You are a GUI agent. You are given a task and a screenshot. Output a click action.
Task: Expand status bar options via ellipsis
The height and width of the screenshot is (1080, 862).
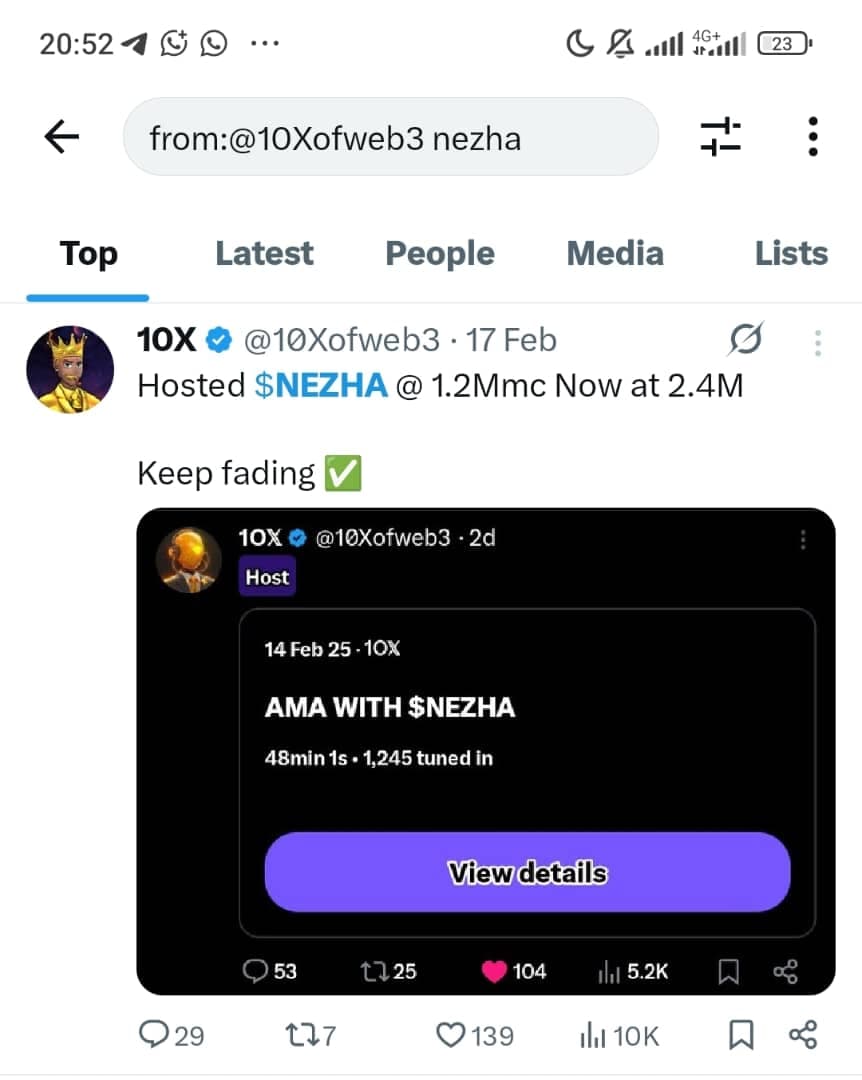click(264, 42)
